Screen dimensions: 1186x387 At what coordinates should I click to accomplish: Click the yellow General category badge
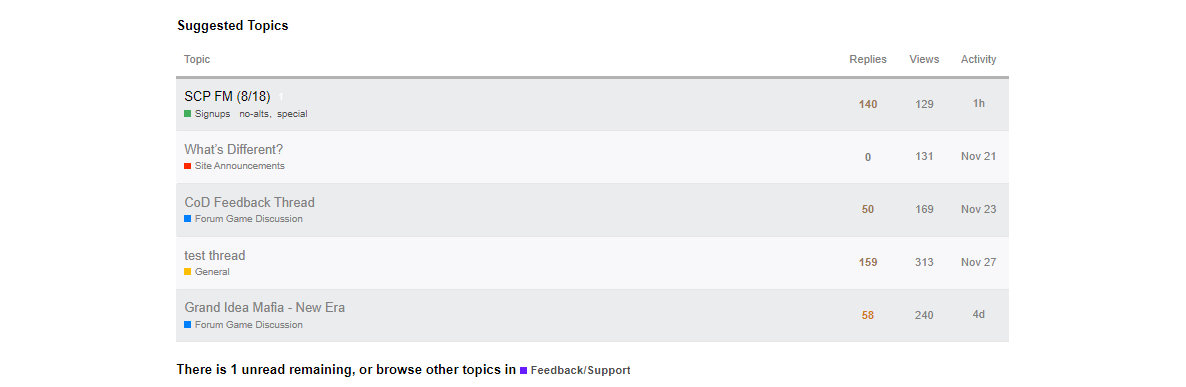click(x=206, y=271)
